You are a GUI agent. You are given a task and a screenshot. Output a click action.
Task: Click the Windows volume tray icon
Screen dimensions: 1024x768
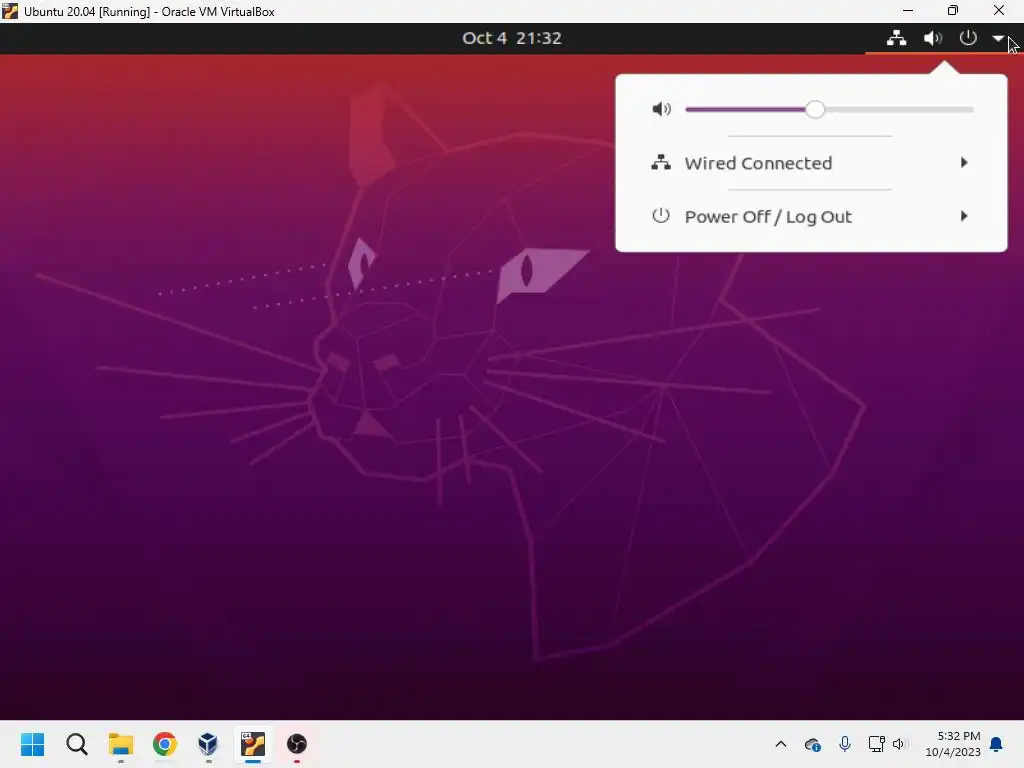point(900,744)
